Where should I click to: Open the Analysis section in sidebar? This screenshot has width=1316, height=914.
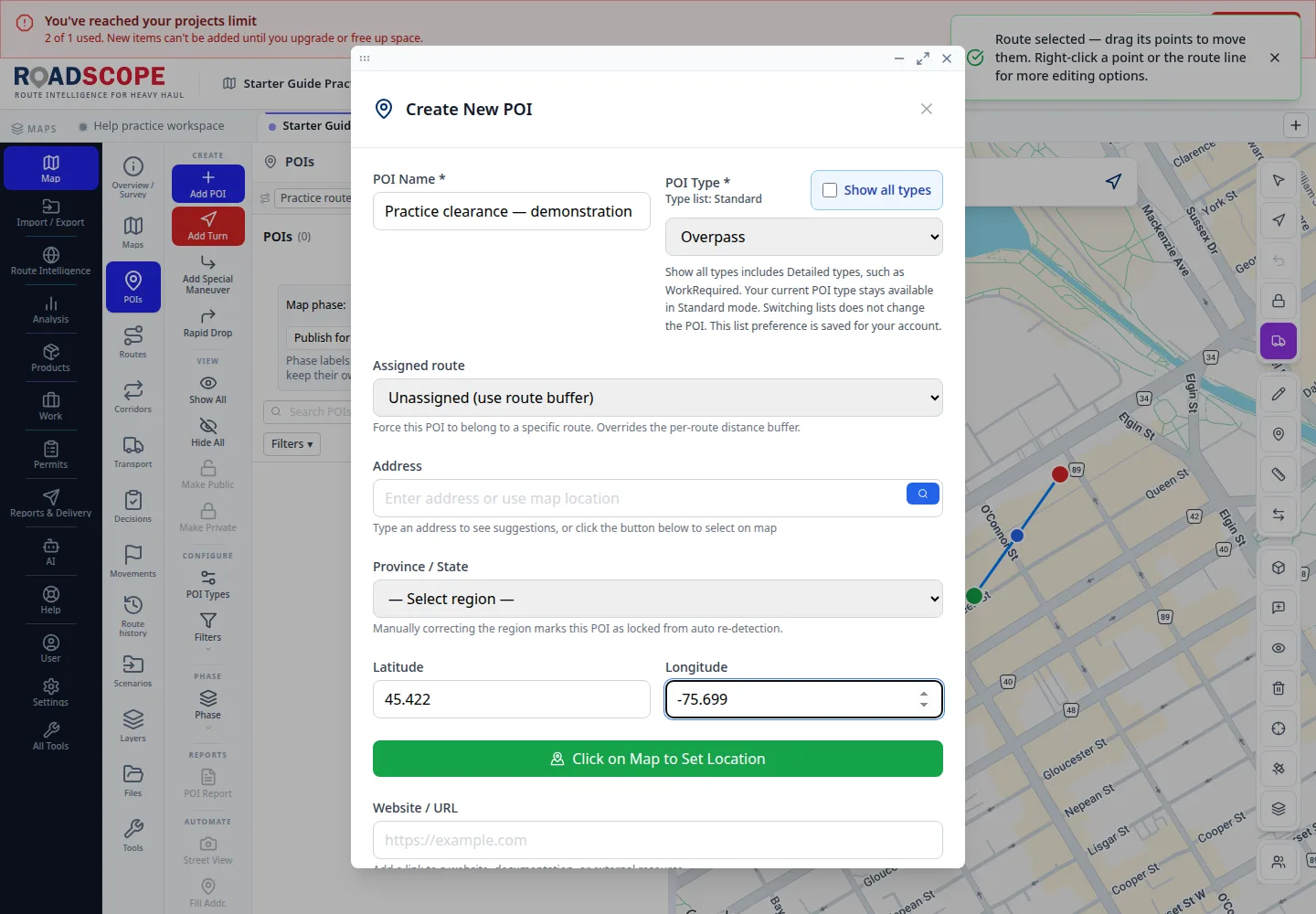coord(50,309)
